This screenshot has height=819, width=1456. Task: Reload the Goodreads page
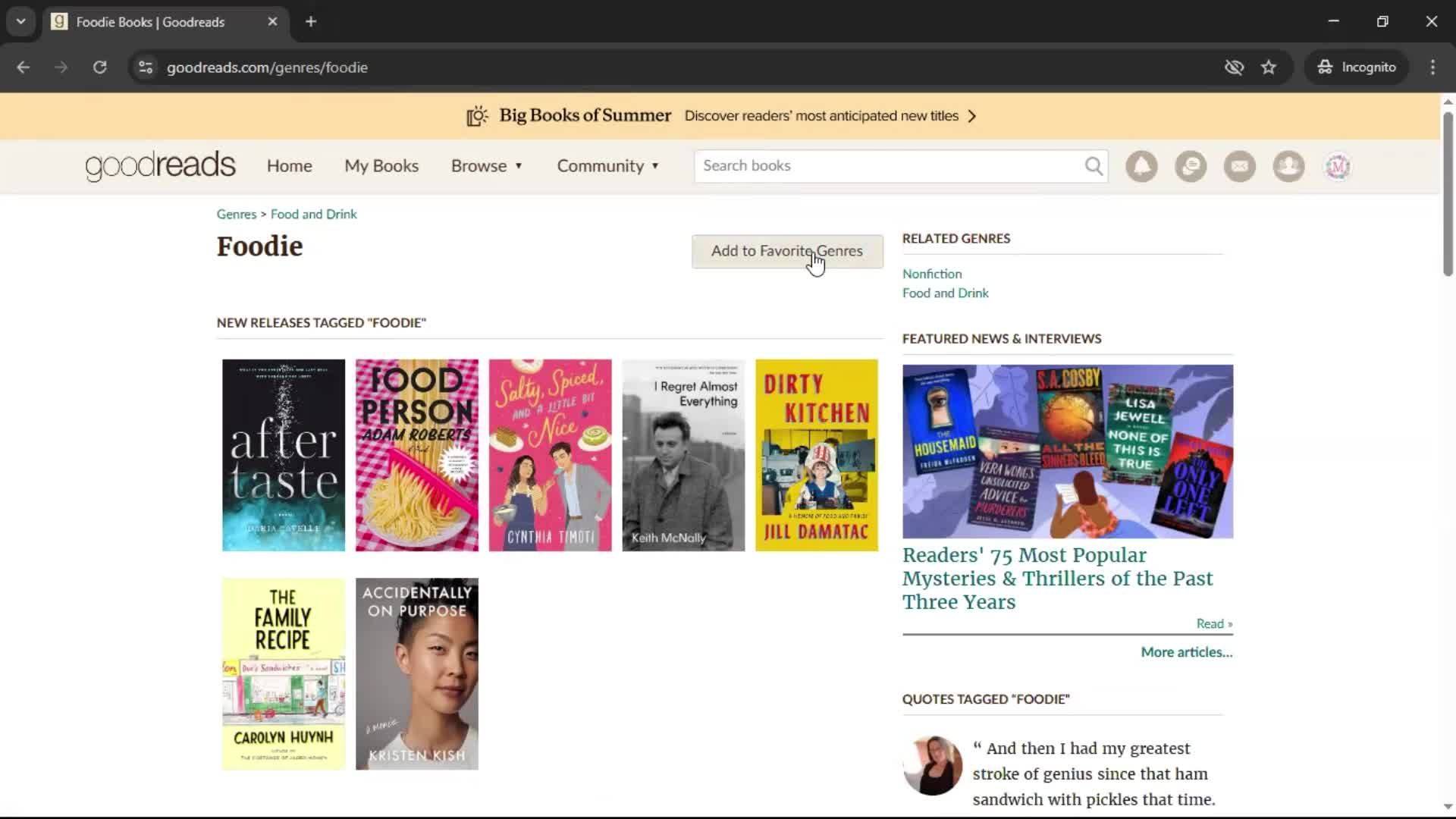pyautogui.click(x=99, y=67)
